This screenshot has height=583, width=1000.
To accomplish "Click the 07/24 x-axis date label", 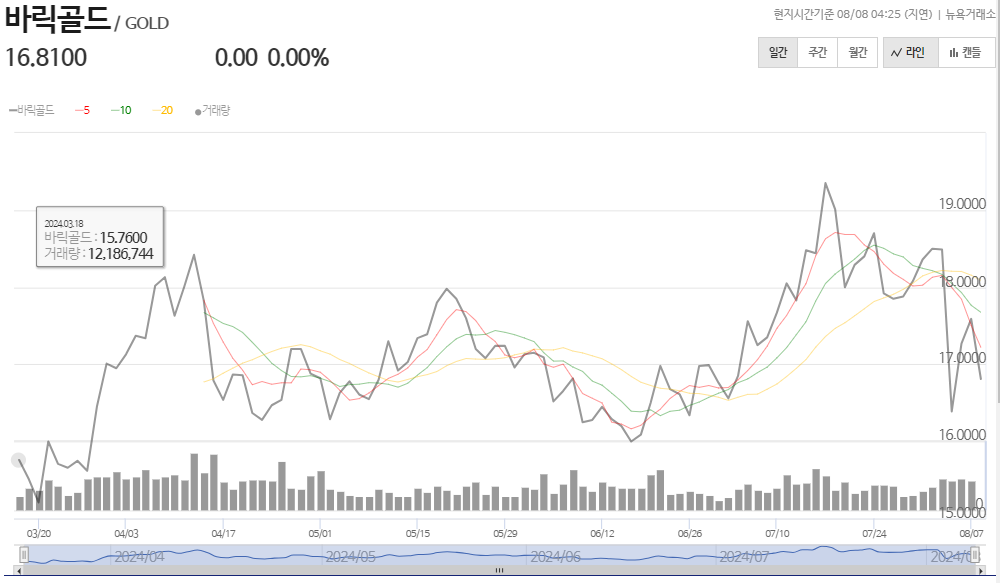I will [874, 533].
